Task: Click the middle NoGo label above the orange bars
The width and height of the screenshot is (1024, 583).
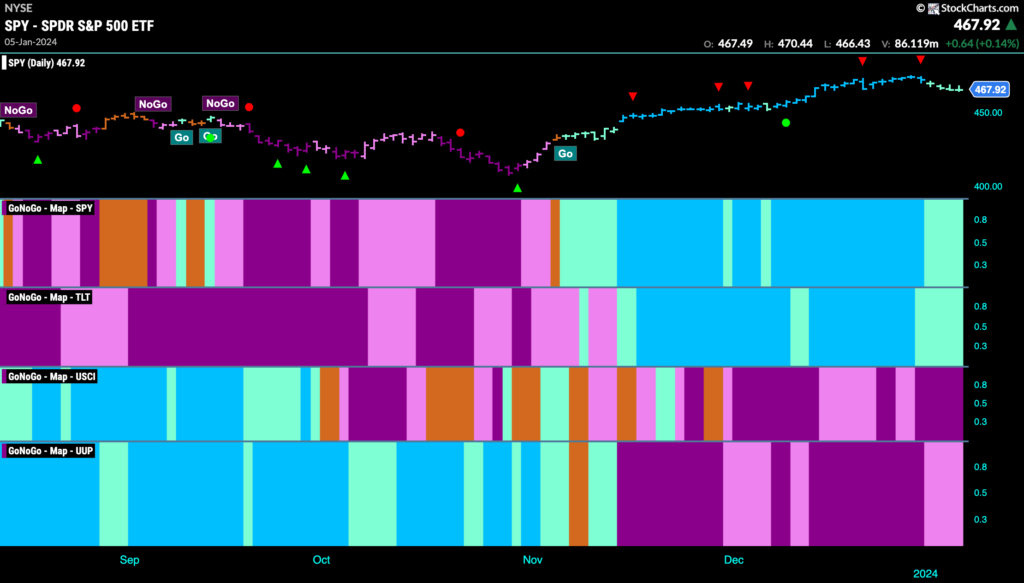Action: coord(153,104)
